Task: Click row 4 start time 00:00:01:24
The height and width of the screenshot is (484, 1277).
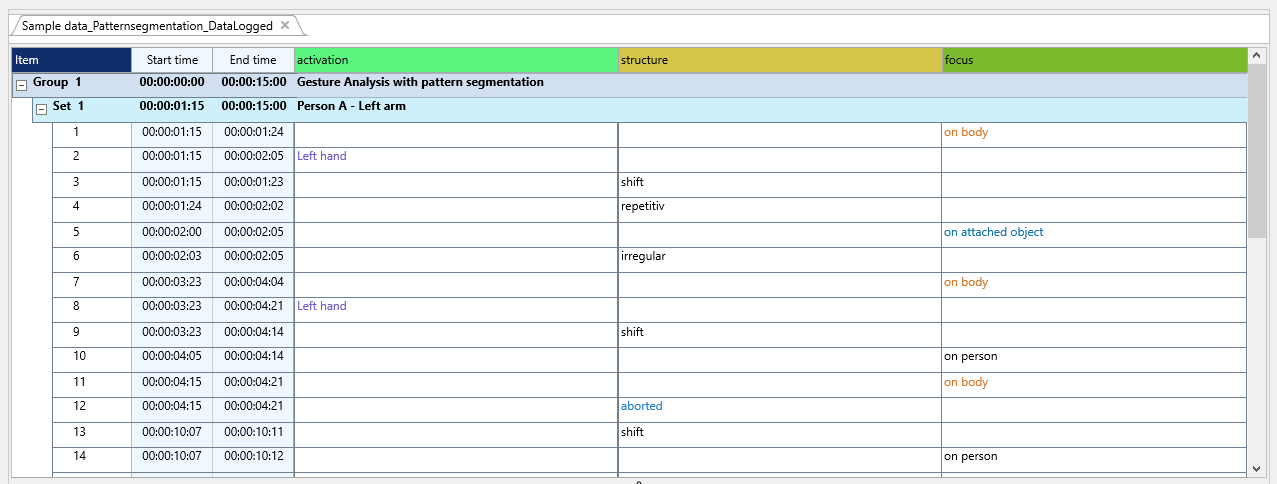Action: click(172, 207)
